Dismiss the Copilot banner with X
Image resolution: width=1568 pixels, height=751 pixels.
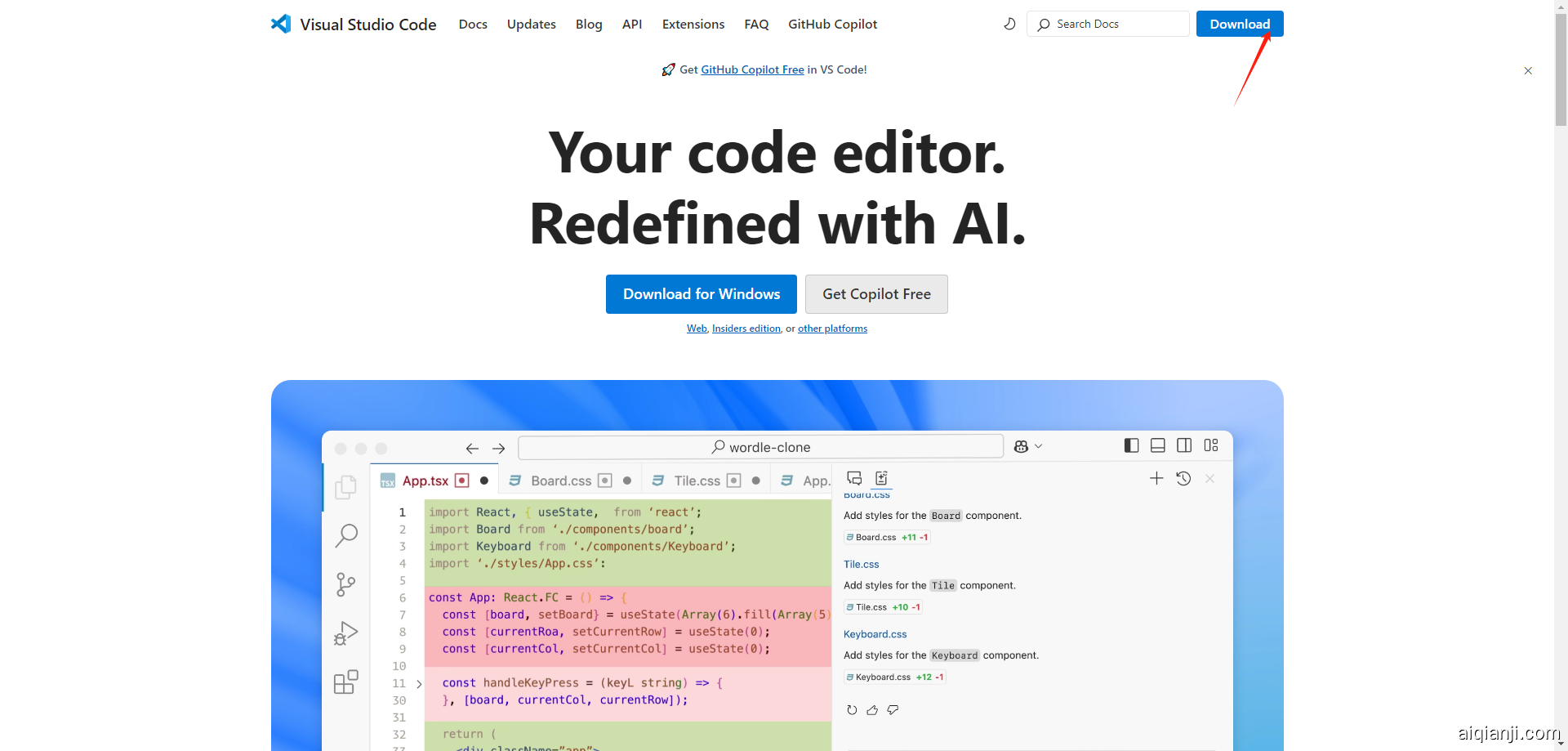tap(1528, 71)
